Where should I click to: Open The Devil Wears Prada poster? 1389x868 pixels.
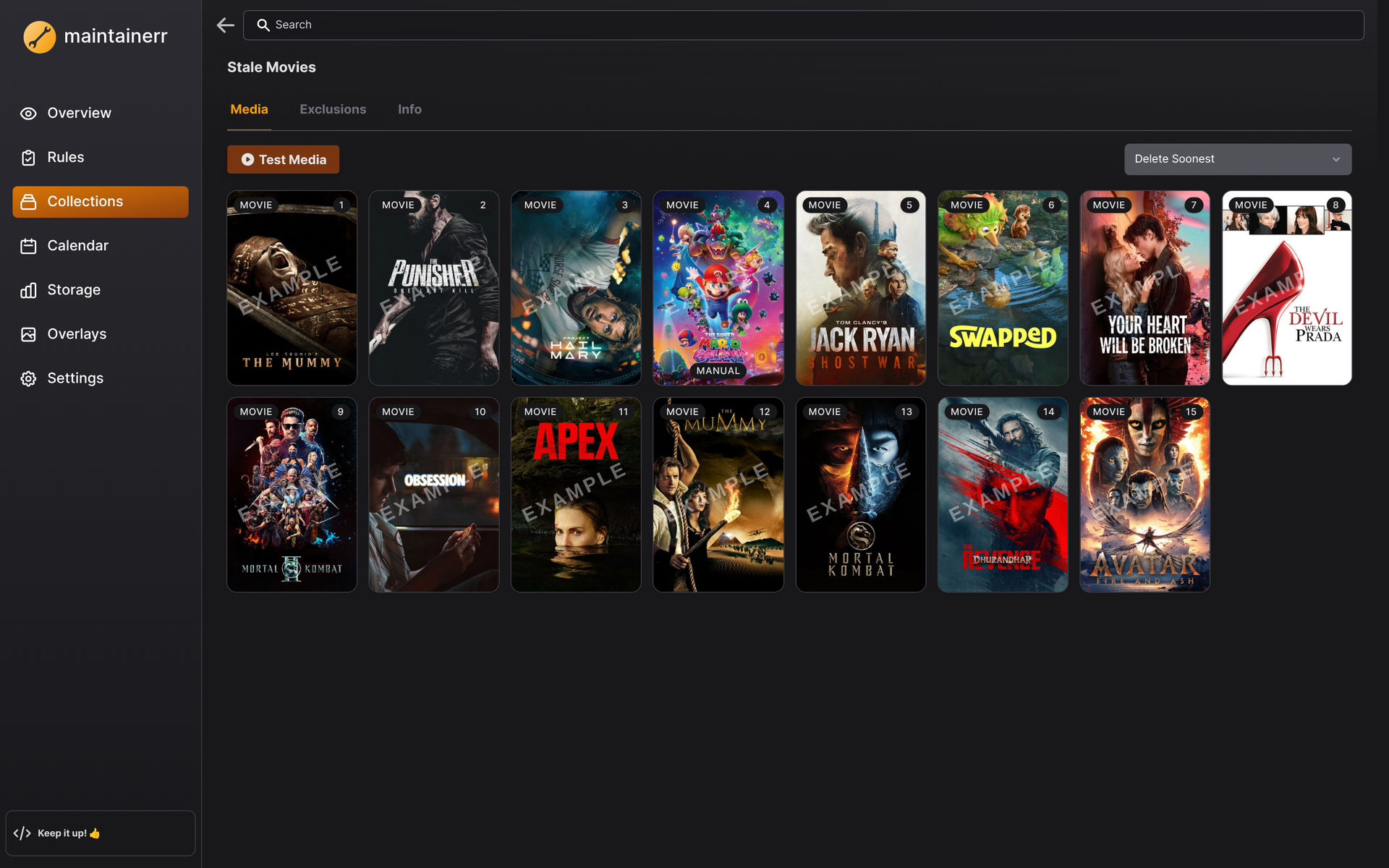point(1287,288)
